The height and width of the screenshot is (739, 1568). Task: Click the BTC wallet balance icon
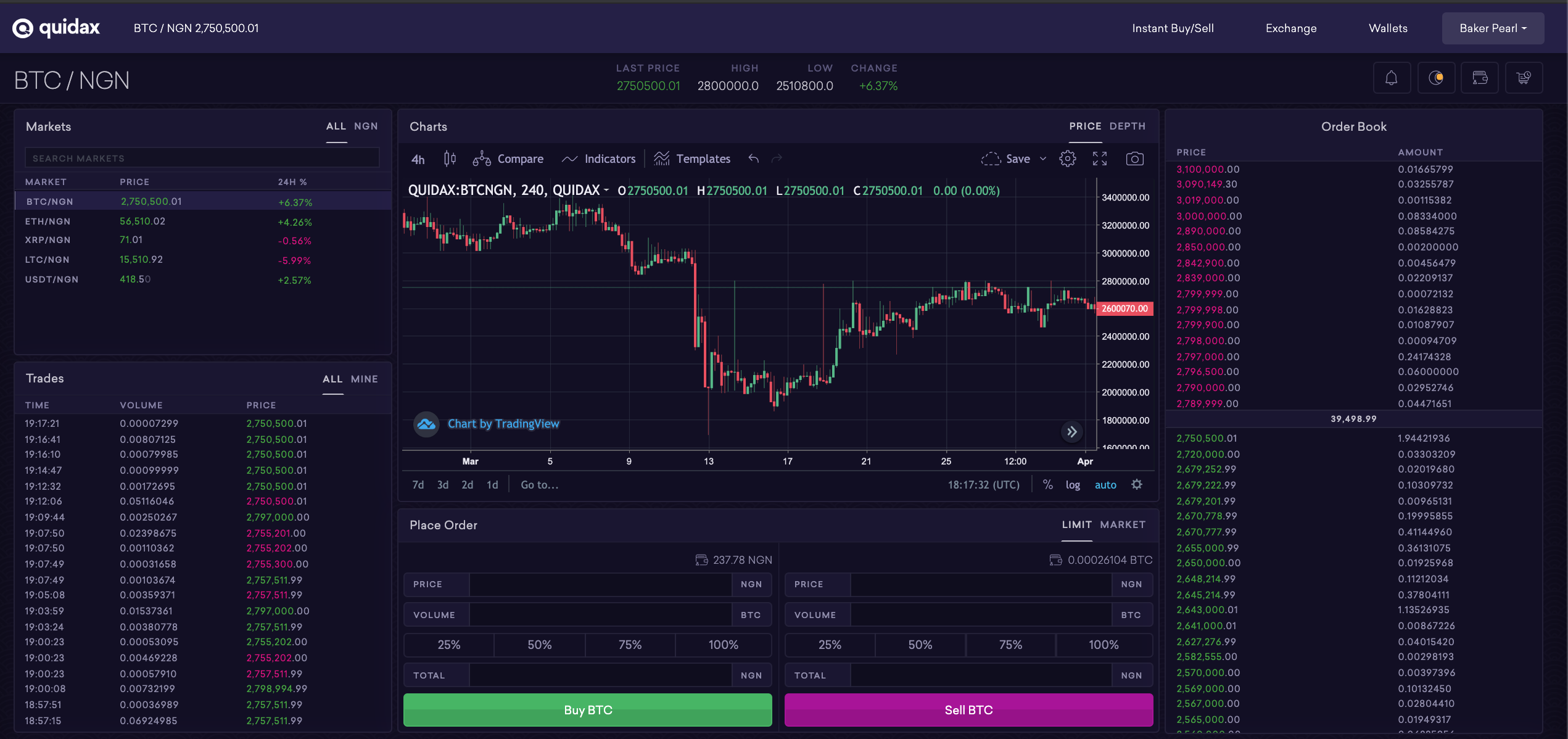(1055, 559)
